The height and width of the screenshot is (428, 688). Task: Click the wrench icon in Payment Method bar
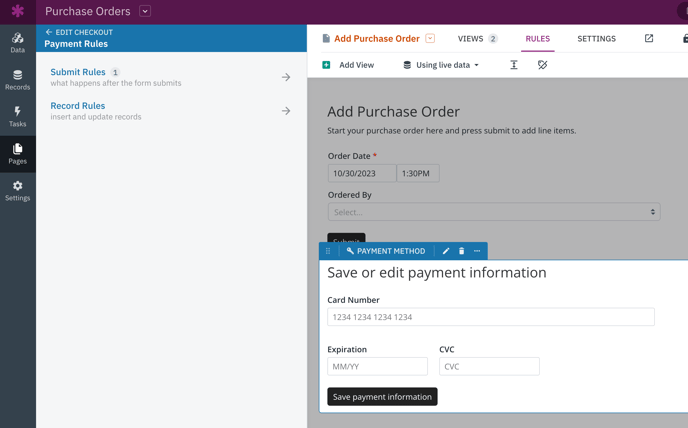(x=350, y=251)
